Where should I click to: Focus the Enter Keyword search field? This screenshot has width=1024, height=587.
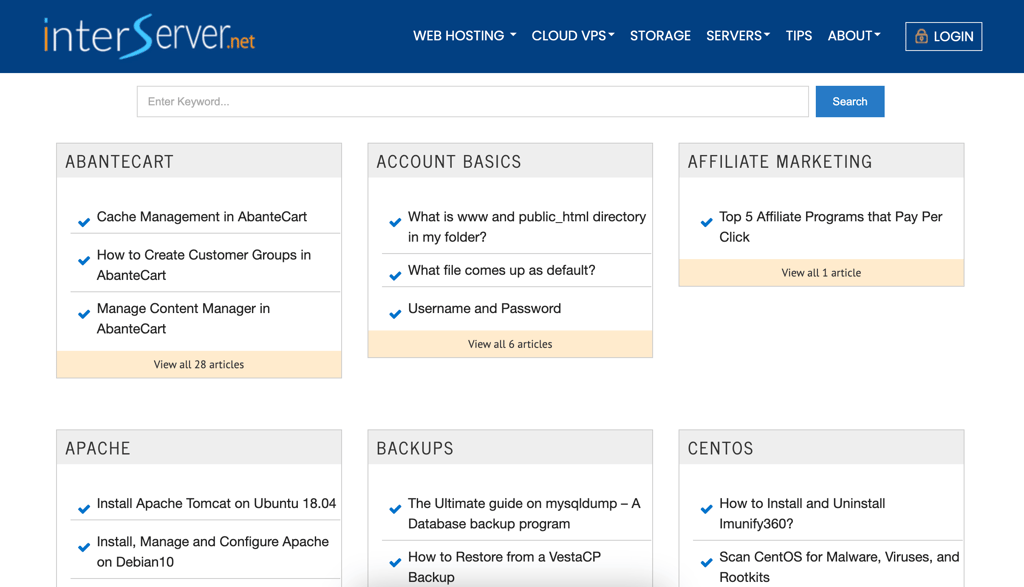tap(473, 101)
